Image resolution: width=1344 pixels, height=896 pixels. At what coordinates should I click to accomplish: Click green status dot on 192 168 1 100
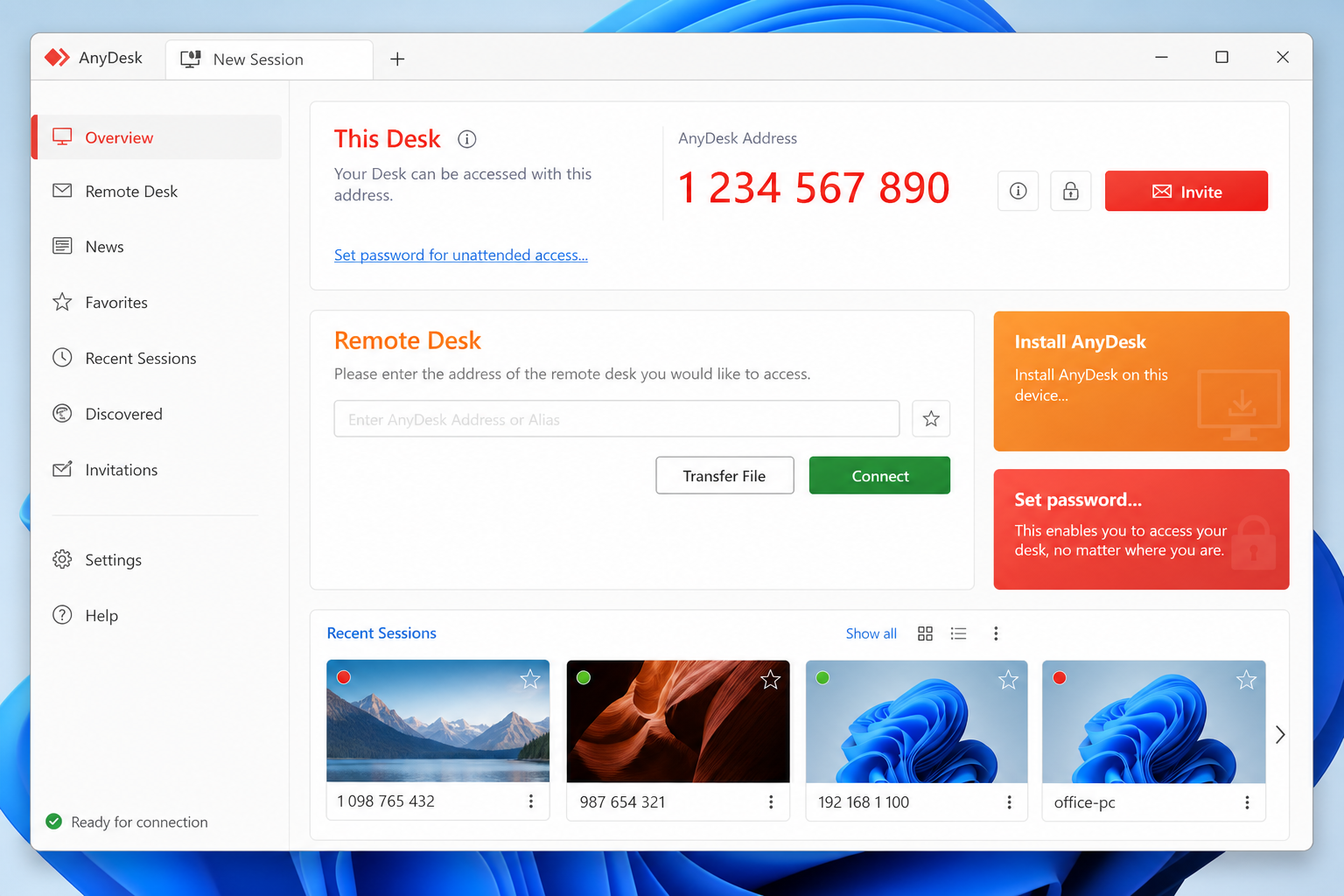822,677
